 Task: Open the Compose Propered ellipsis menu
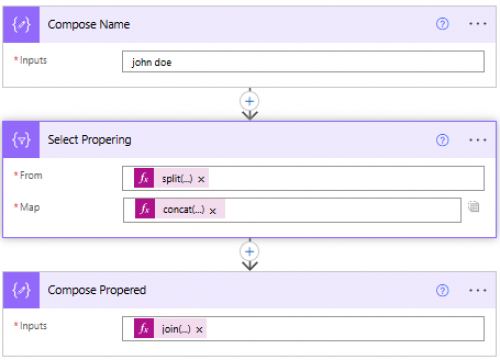point(477,290)
